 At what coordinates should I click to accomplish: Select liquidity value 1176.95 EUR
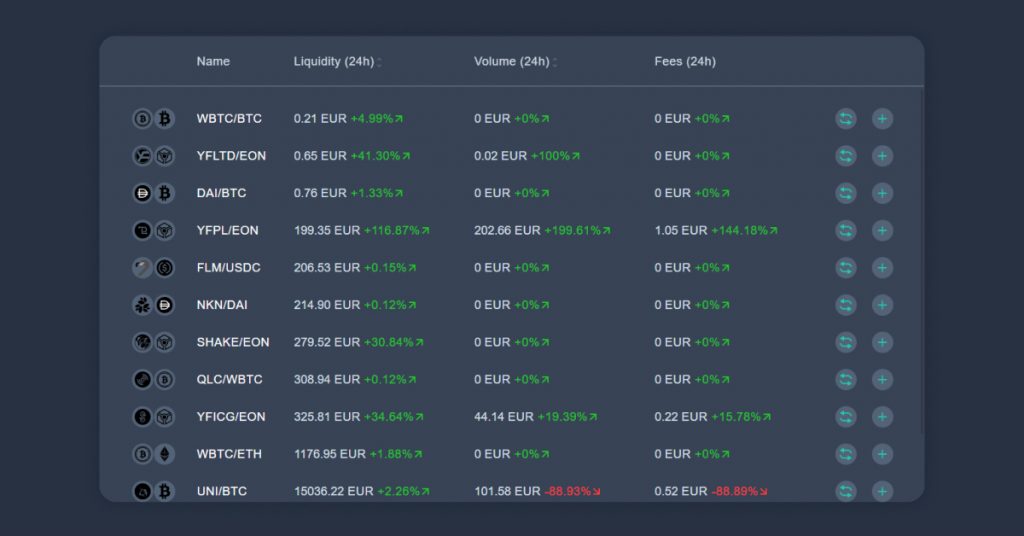(330, 454)
